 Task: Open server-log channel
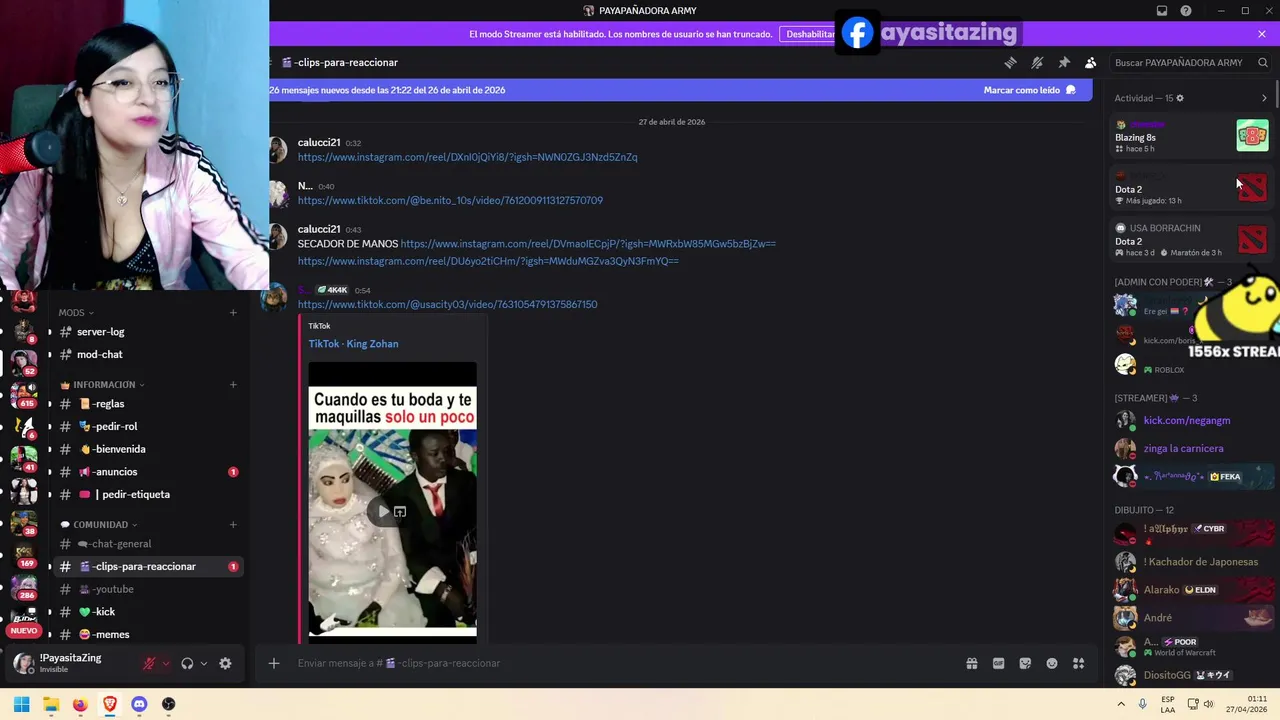pos(148,332)
